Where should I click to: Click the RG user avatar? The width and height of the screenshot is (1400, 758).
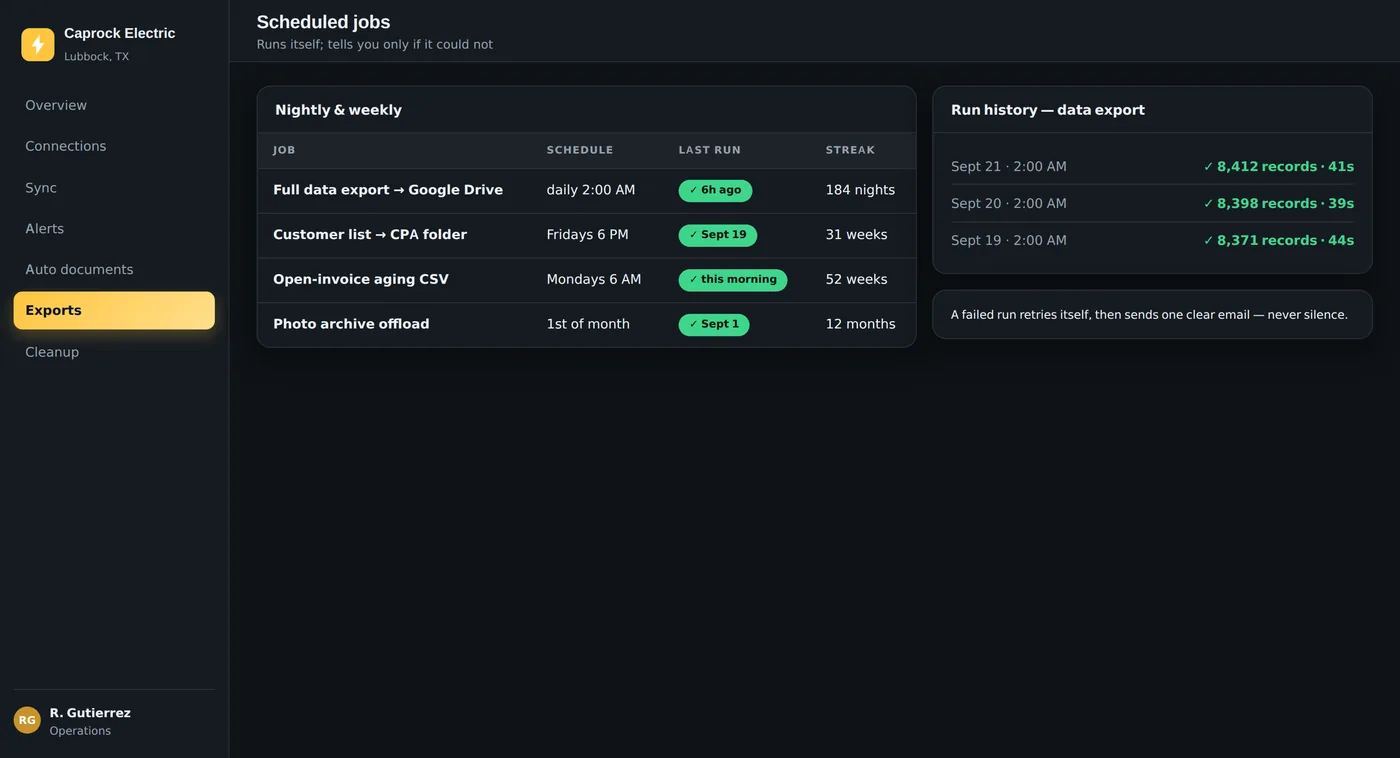27,720
